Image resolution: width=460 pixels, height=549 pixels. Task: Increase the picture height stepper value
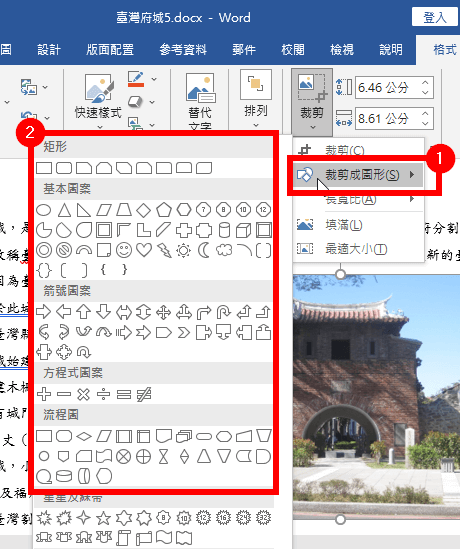pyautogui.click(x=425, y=83)
